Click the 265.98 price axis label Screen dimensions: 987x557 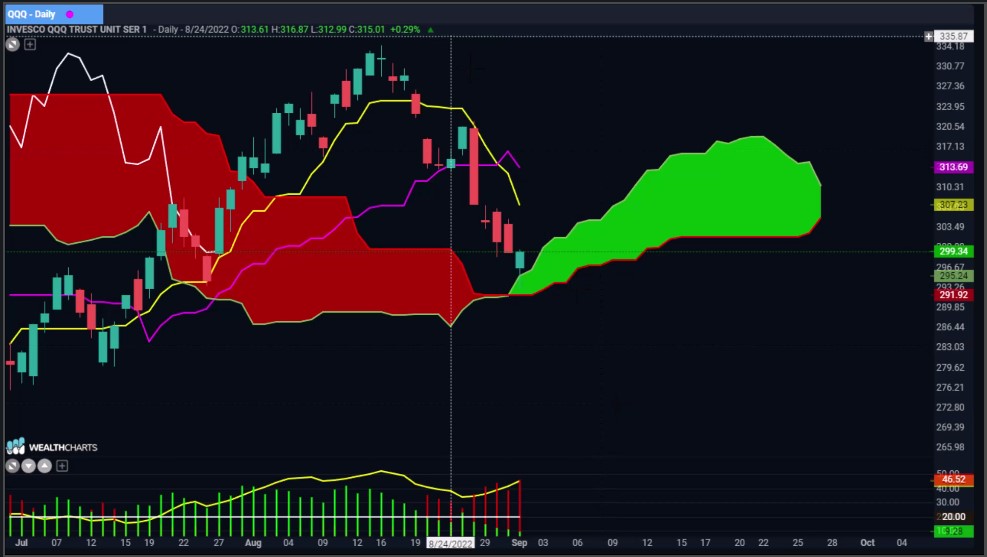point(950,447)
